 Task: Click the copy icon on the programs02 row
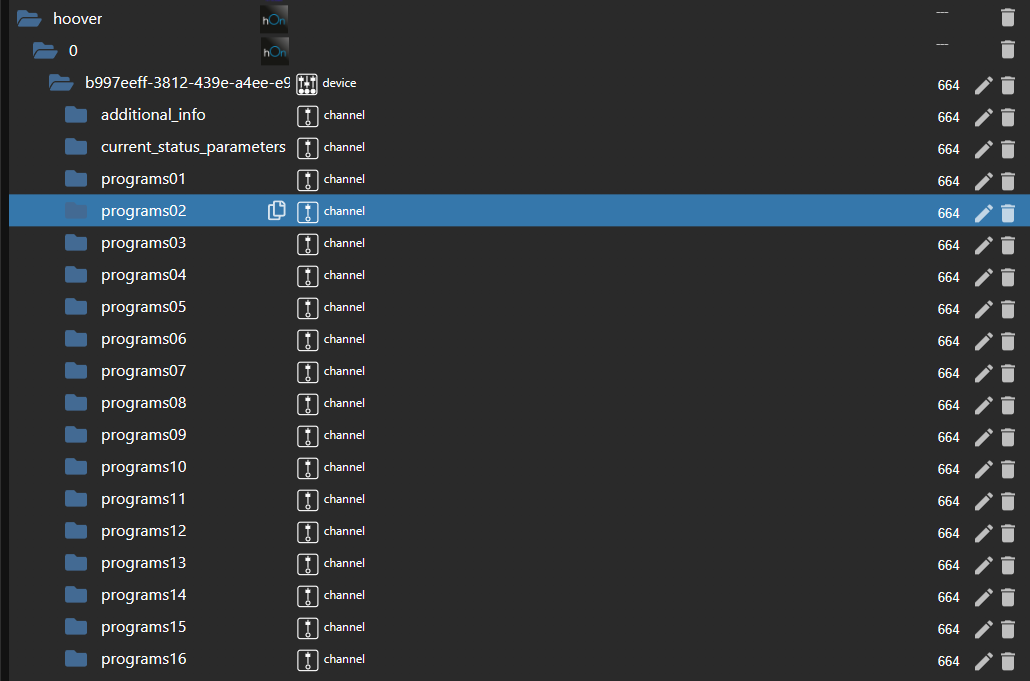276,211
